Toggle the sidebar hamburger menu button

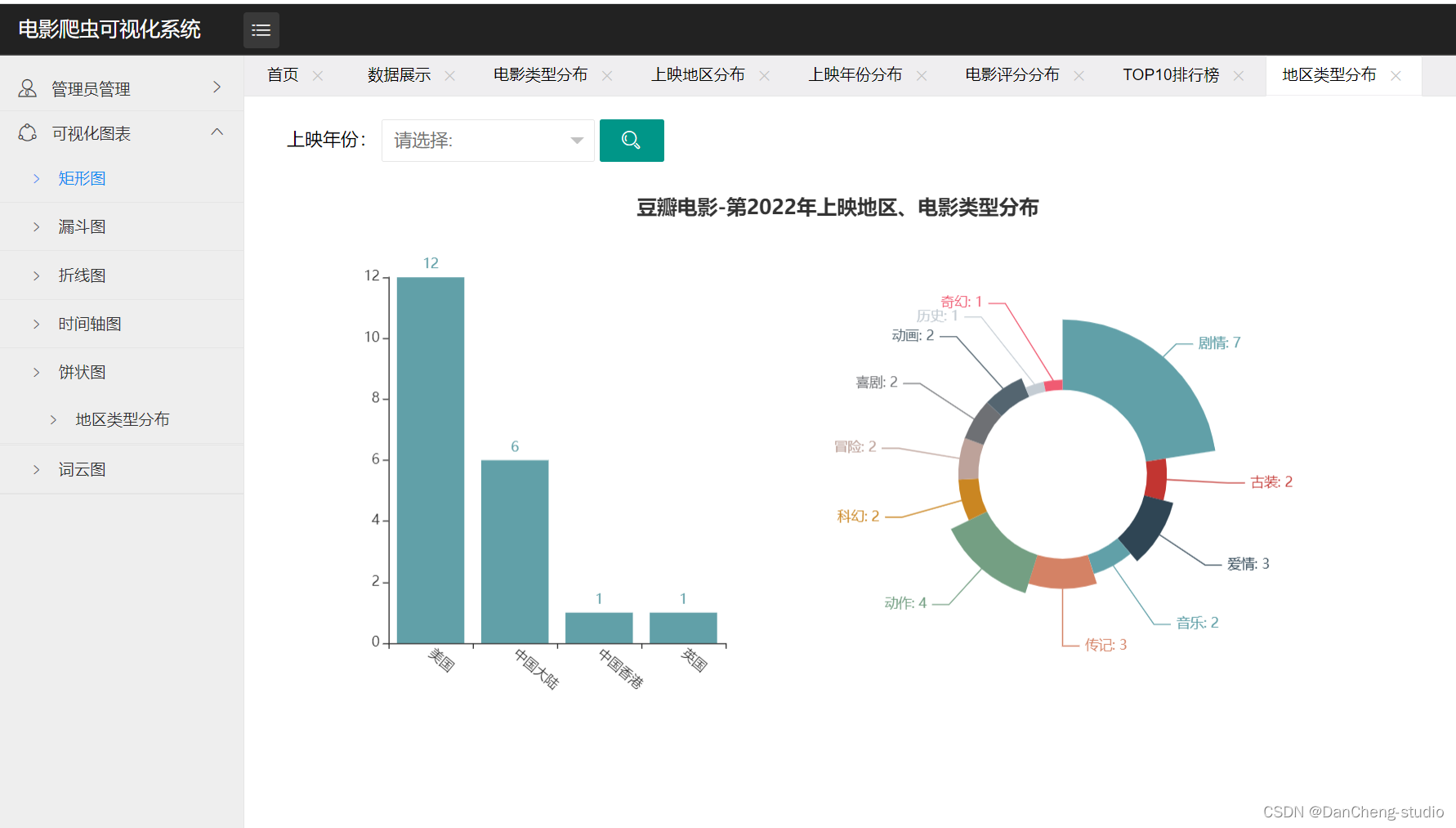pos(261,30)
